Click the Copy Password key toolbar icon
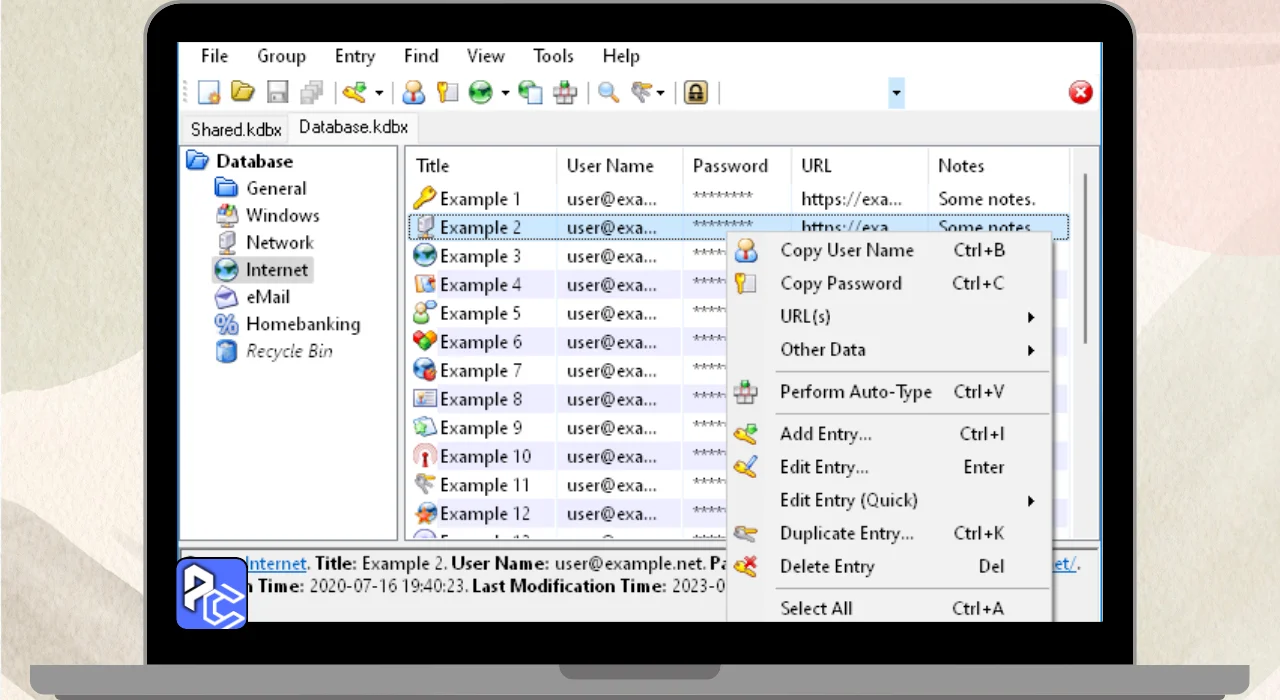Viewport: 1280px width, 700px height. (x=447, y=93)
